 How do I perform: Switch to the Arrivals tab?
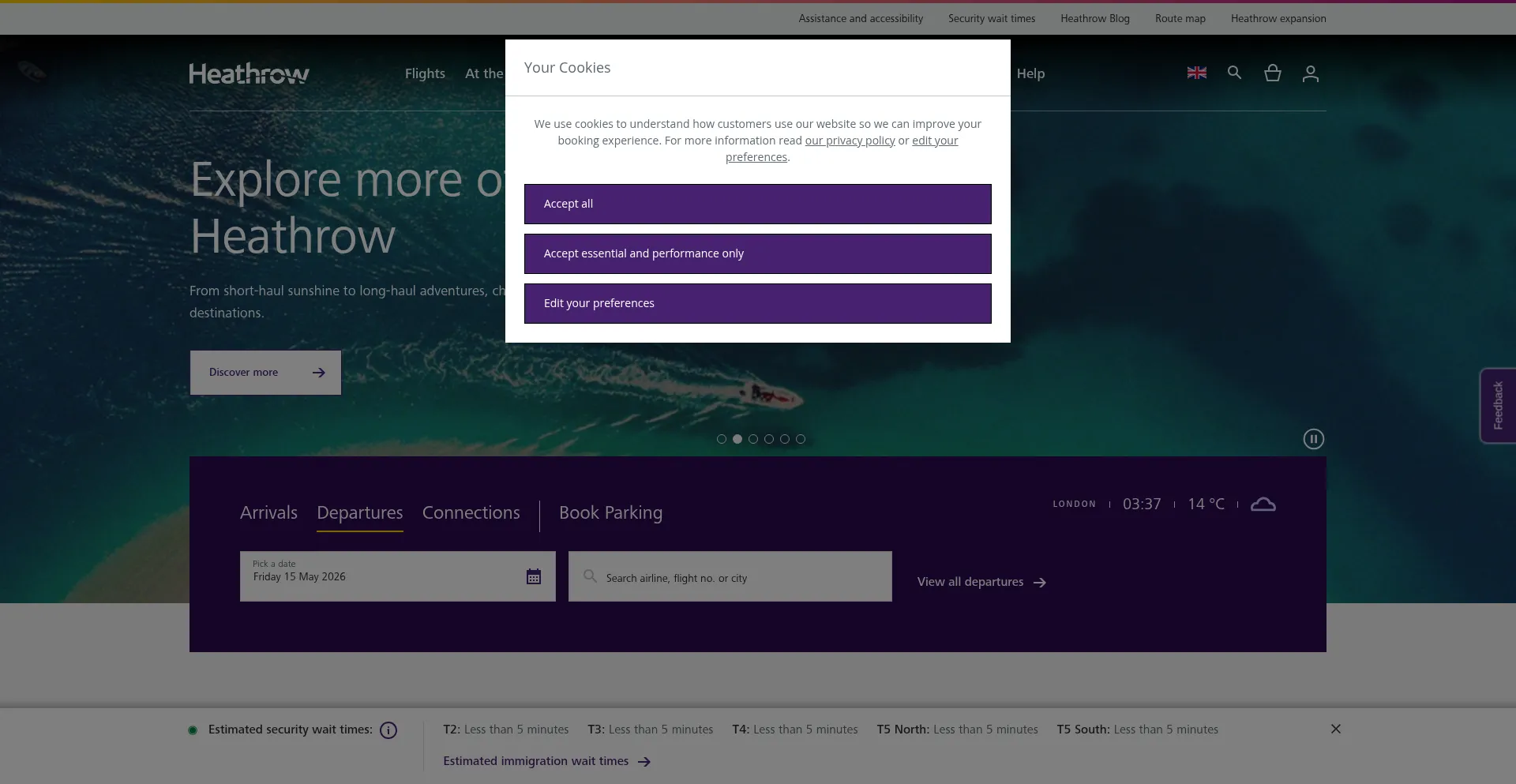[x=268, y=512]
